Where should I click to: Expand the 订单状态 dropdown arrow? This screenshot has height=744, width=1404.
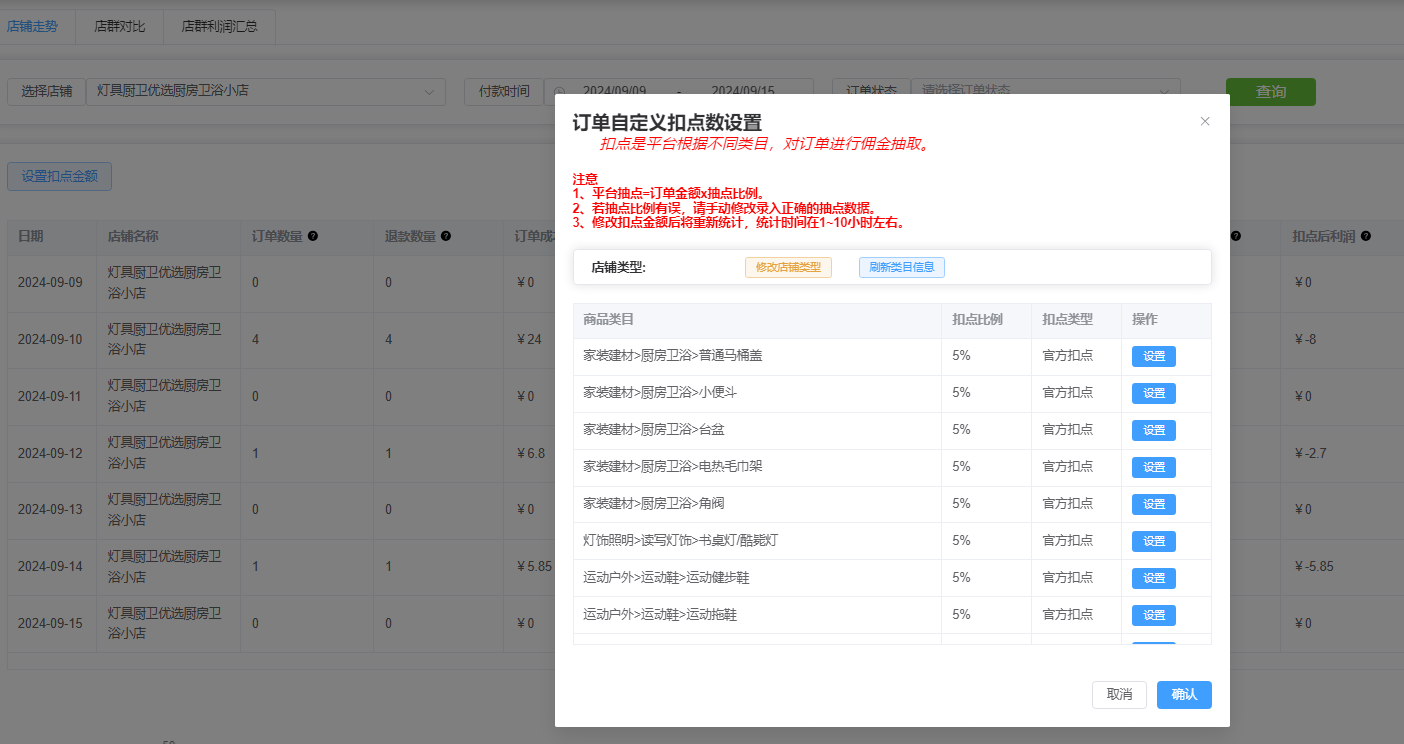point(1164,92)
